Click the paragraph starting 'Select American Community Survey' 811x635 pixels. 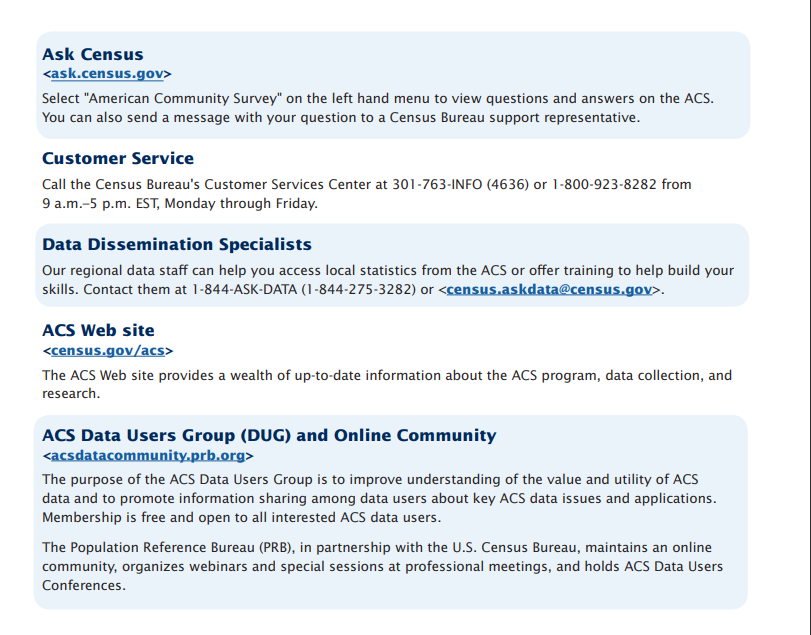(378, 108)
